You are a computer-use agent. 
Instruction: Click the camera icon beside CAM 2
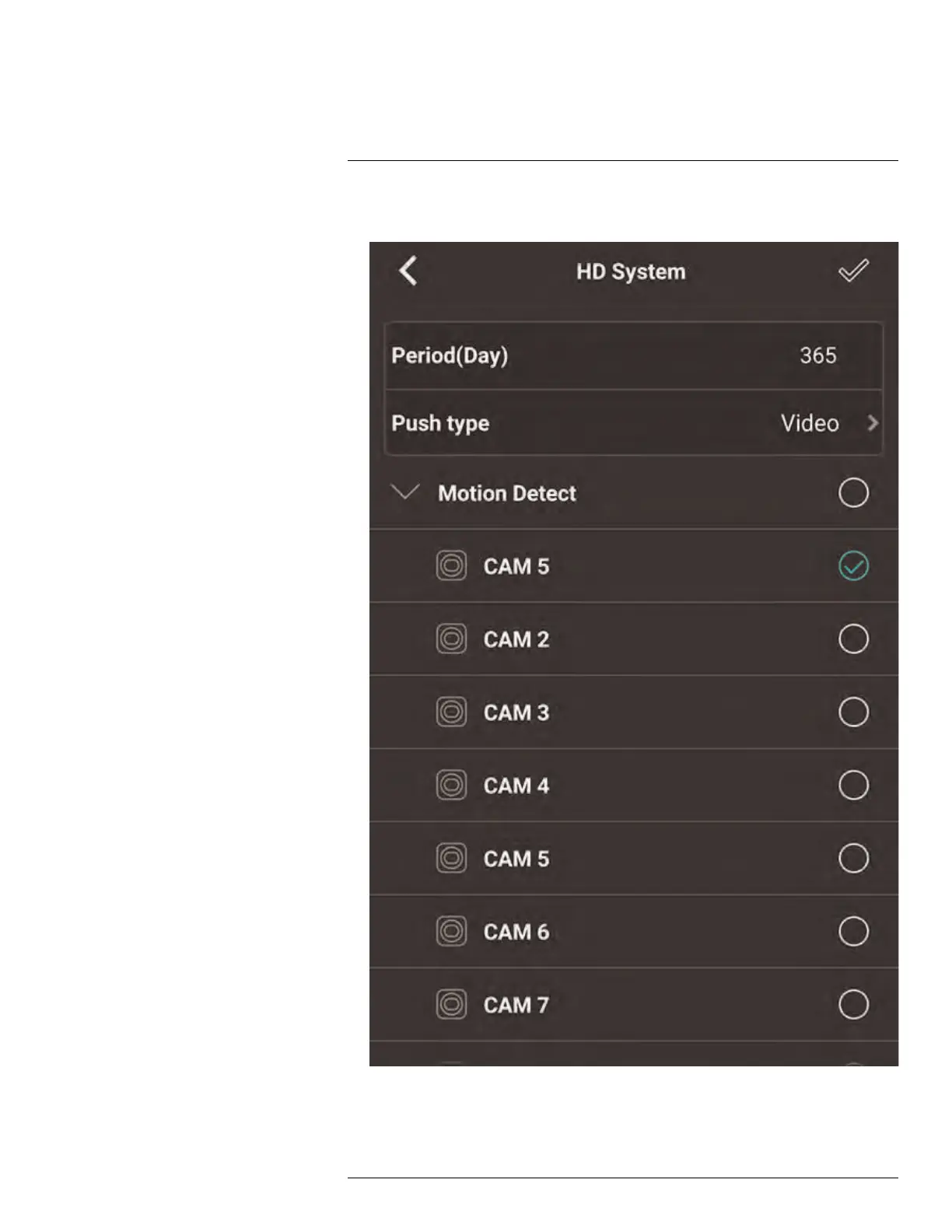pos(451,639)
